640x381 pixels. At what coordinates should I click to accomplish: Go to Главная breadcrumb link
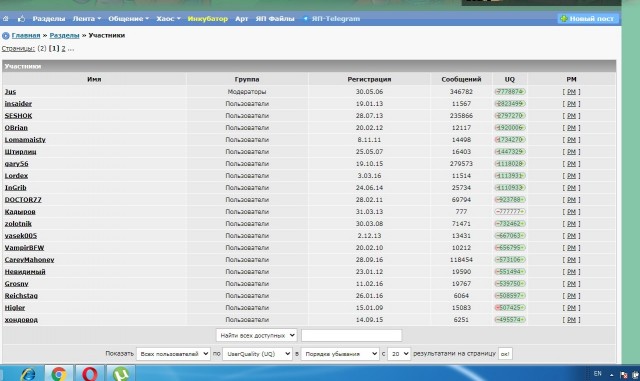pos(26,36)
